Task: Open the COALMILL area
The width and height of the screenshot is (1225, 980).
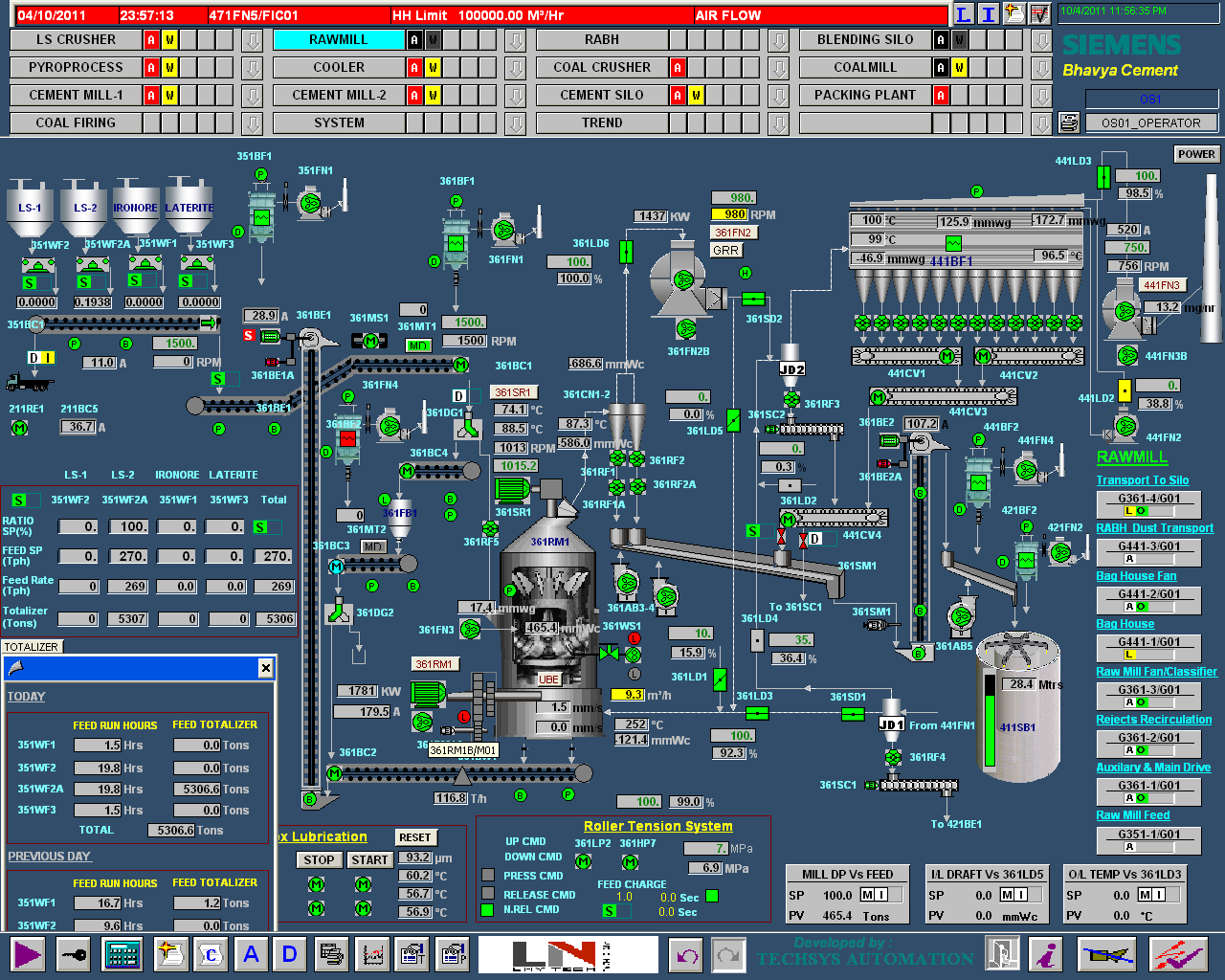Action: pos(865,68)
